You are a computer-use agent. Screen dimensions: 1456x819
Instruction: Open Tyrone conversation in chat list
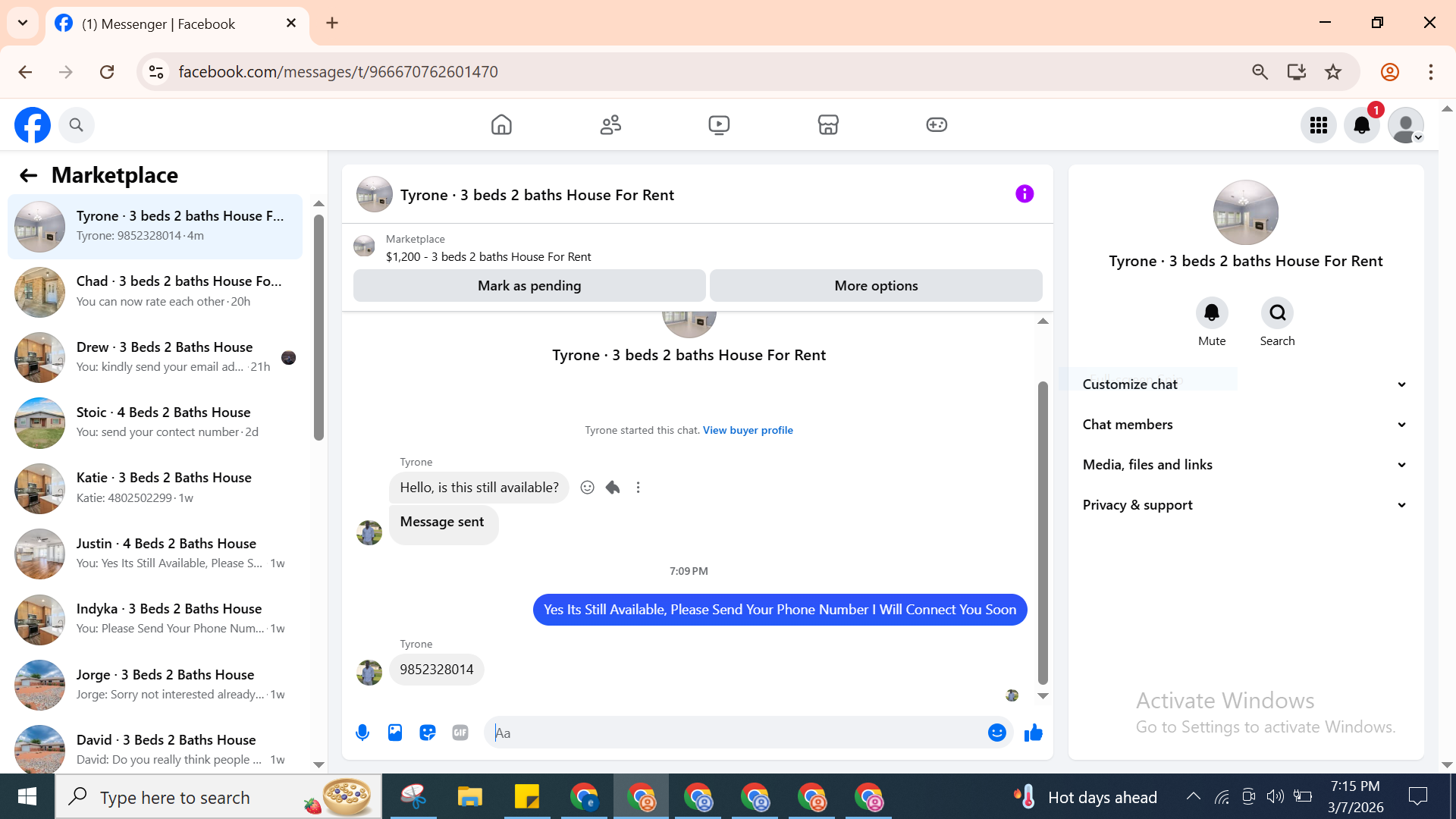(x=155, y=226)
